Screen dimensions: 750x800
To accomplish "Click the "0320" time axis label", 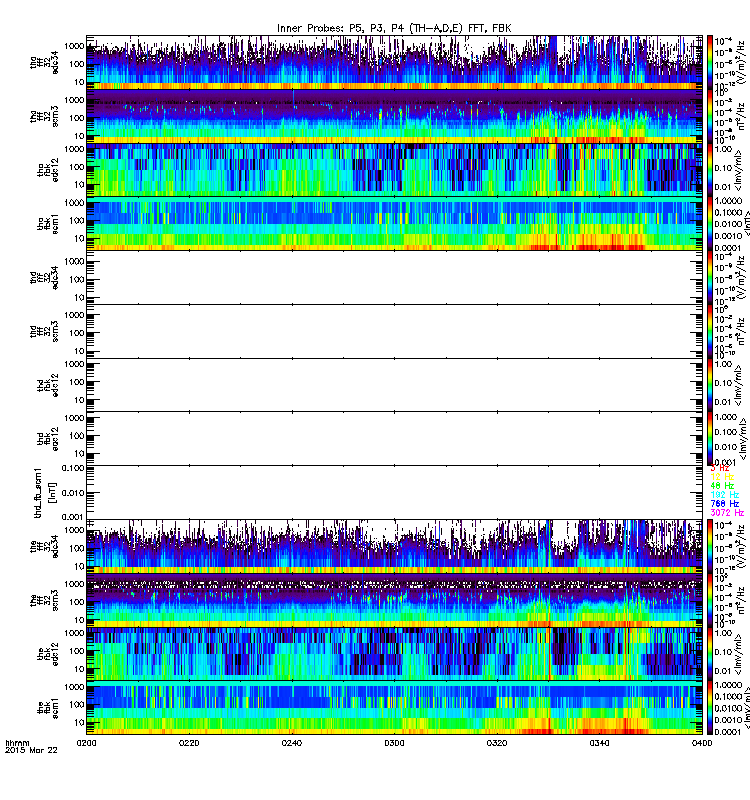I will pos(497,743).
